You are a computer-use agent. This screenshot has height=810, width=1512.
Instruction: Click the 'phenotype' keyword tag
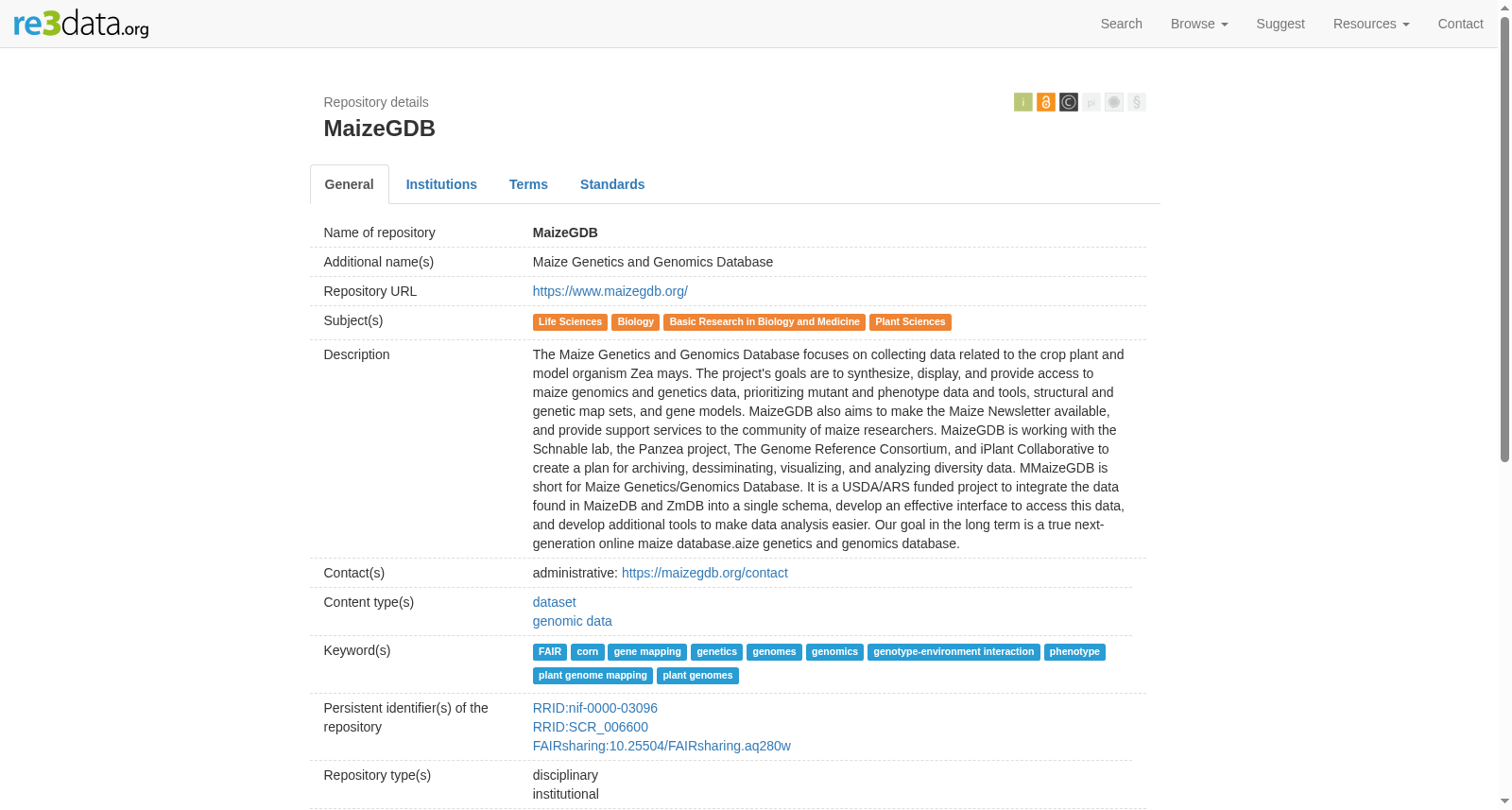(x=1074, y=652)
